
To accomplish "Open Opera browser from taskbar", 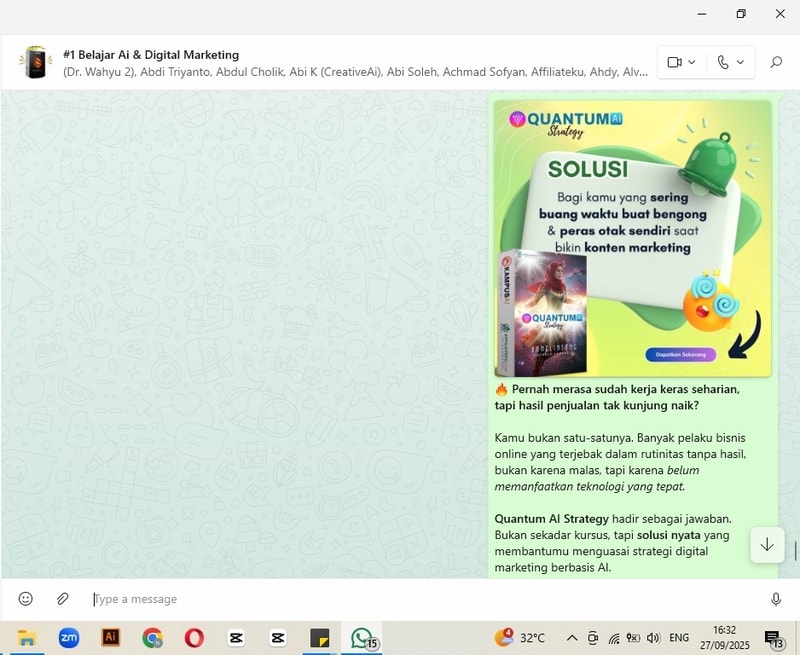I will [x=194, y=638].
